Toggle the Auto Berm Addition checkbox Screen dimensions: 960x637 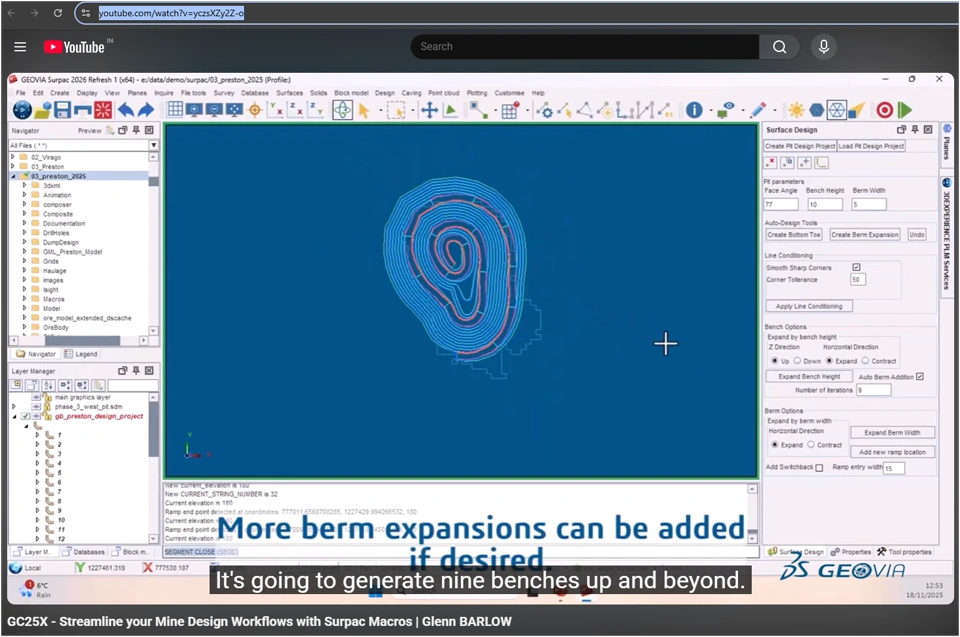pos(920,377)
